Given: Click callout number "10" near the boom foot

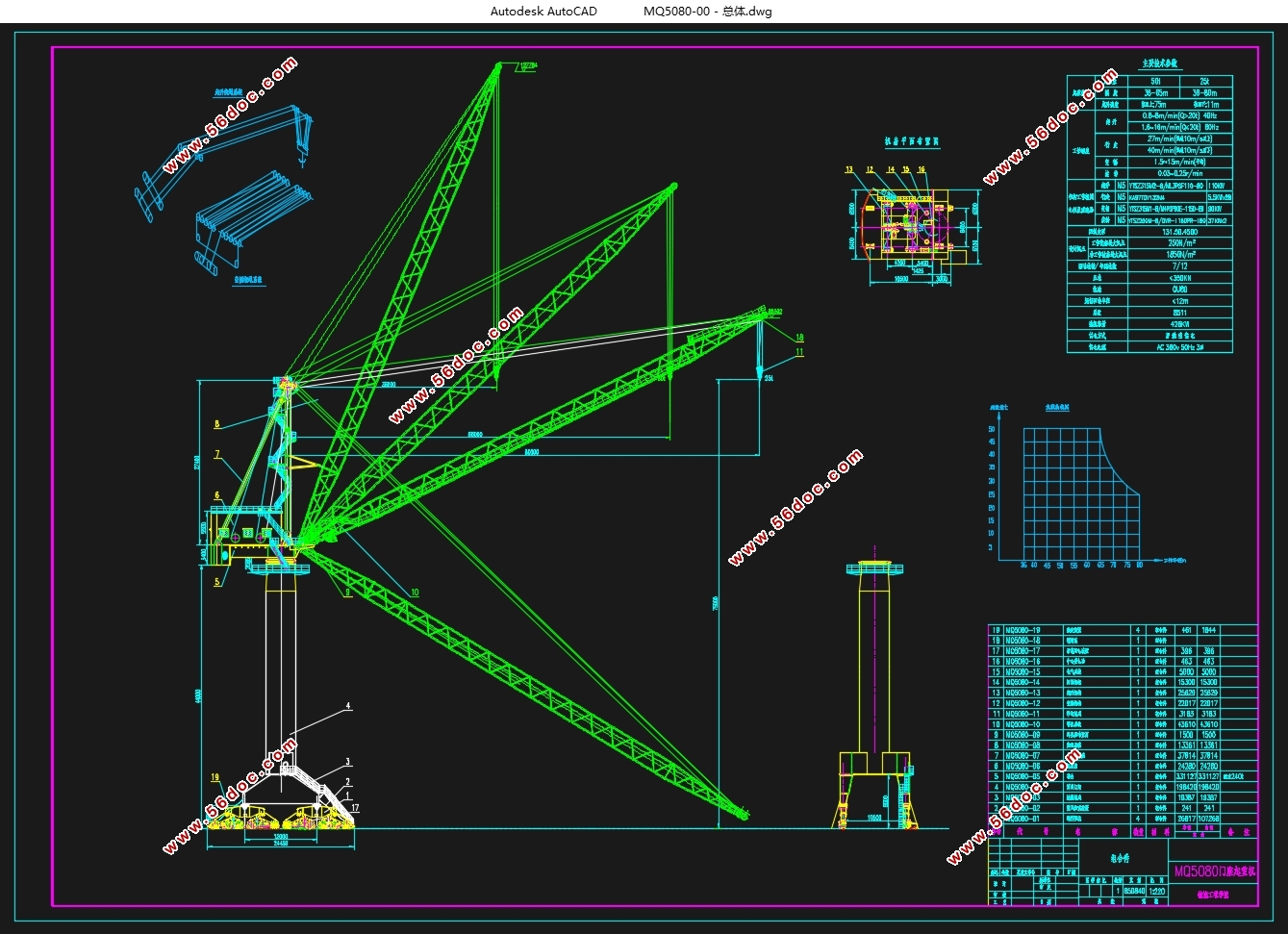Looking at the screenshot, I should [x=416, y=593].
